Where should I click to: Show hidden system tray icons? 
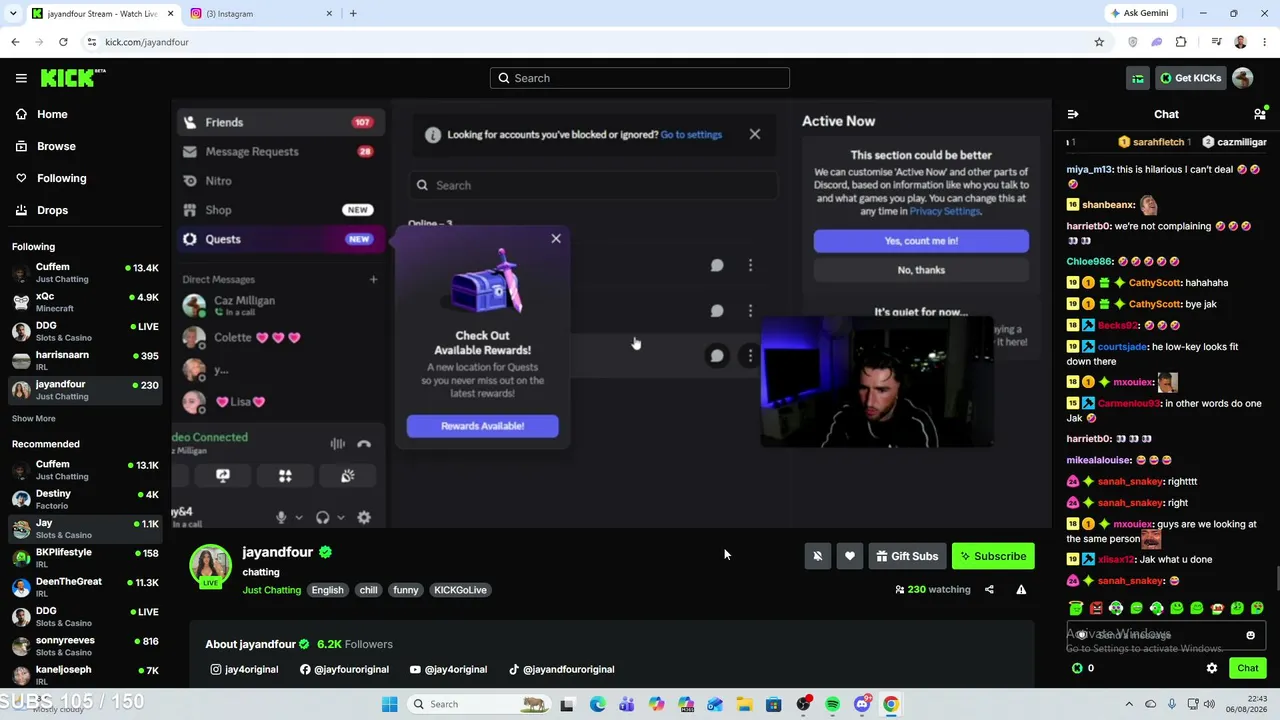(x=1129, y=704)
